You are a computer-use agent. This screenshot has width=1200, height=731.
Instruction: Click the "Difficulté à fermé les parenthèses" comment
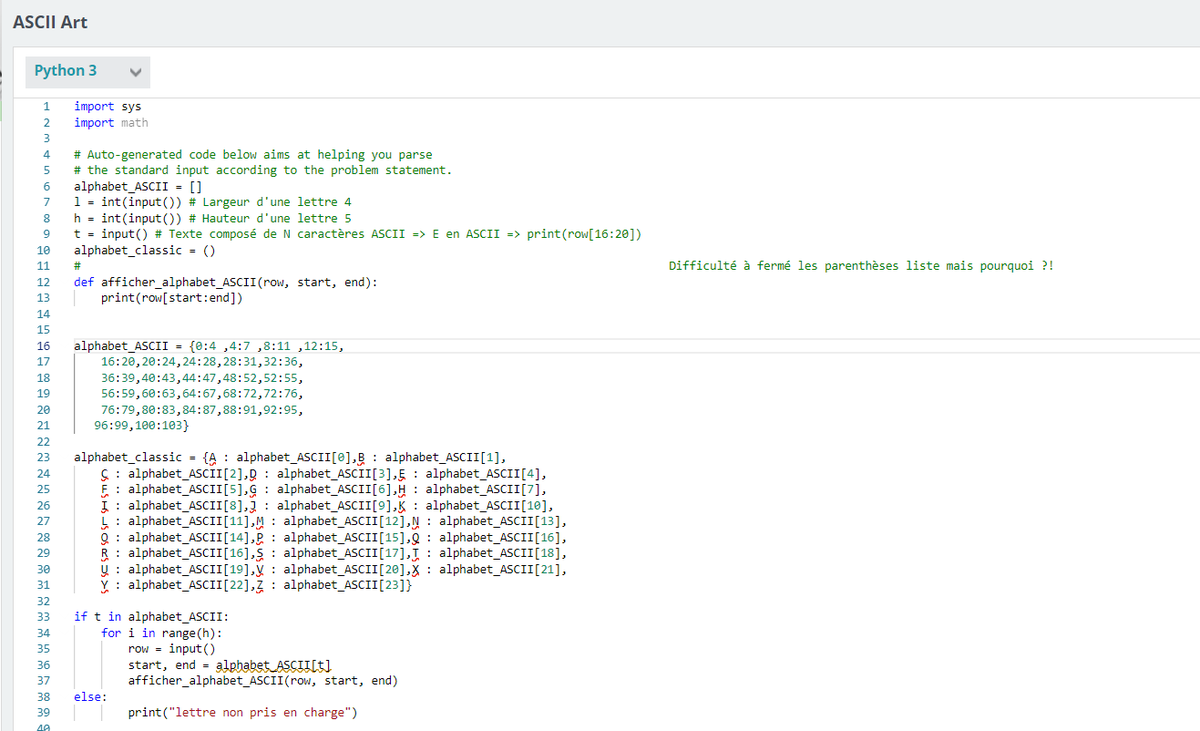(x=860, y=265)
